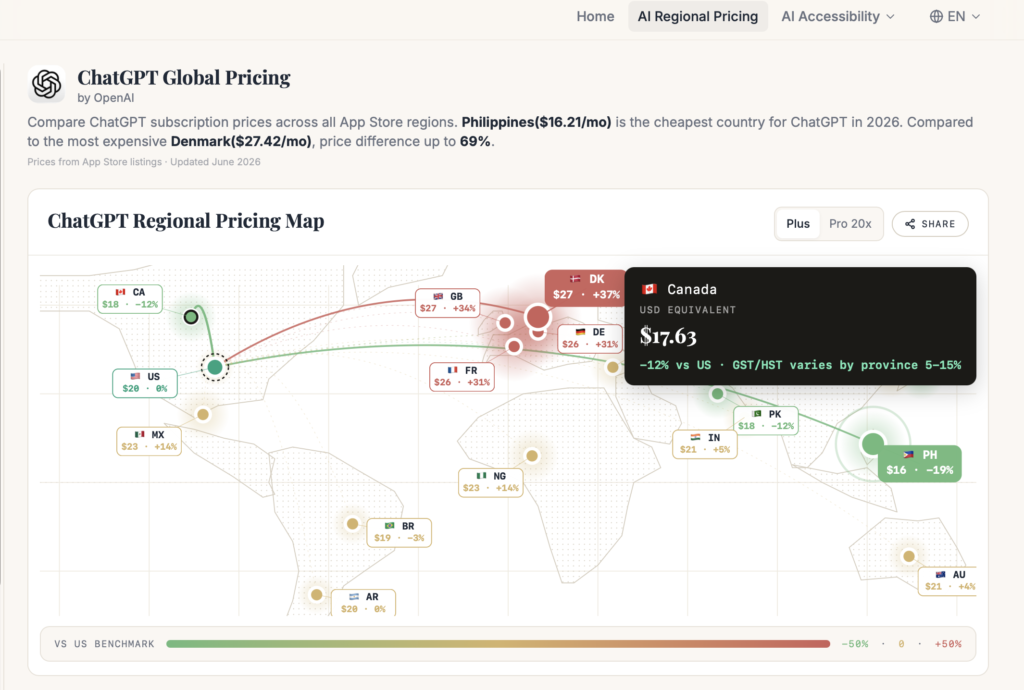
Task: Click 'ChatGPT Regional Pricing Map' heading
Action: tap(186, 221)
